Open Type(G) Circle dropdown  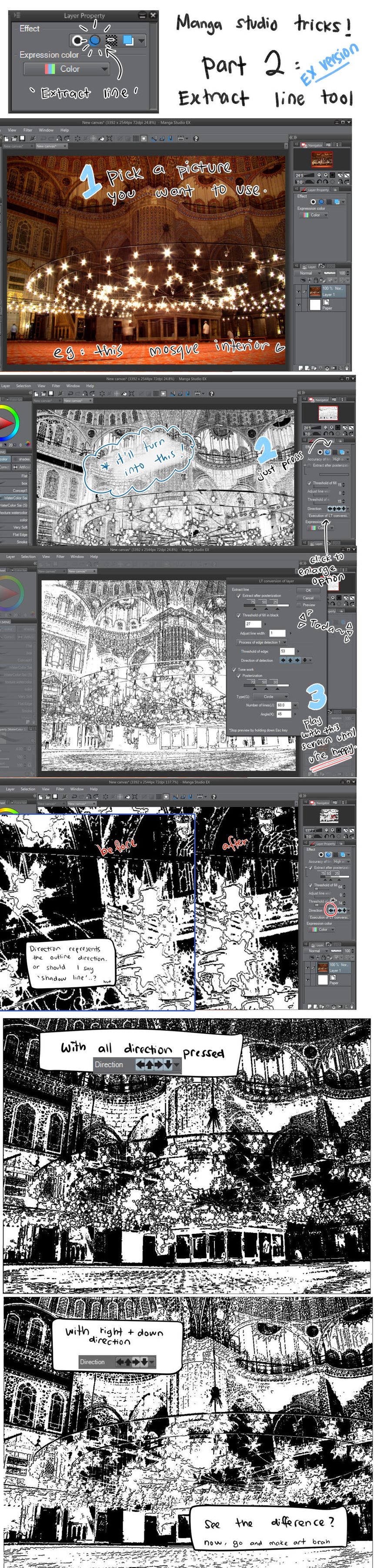point(270,697)
